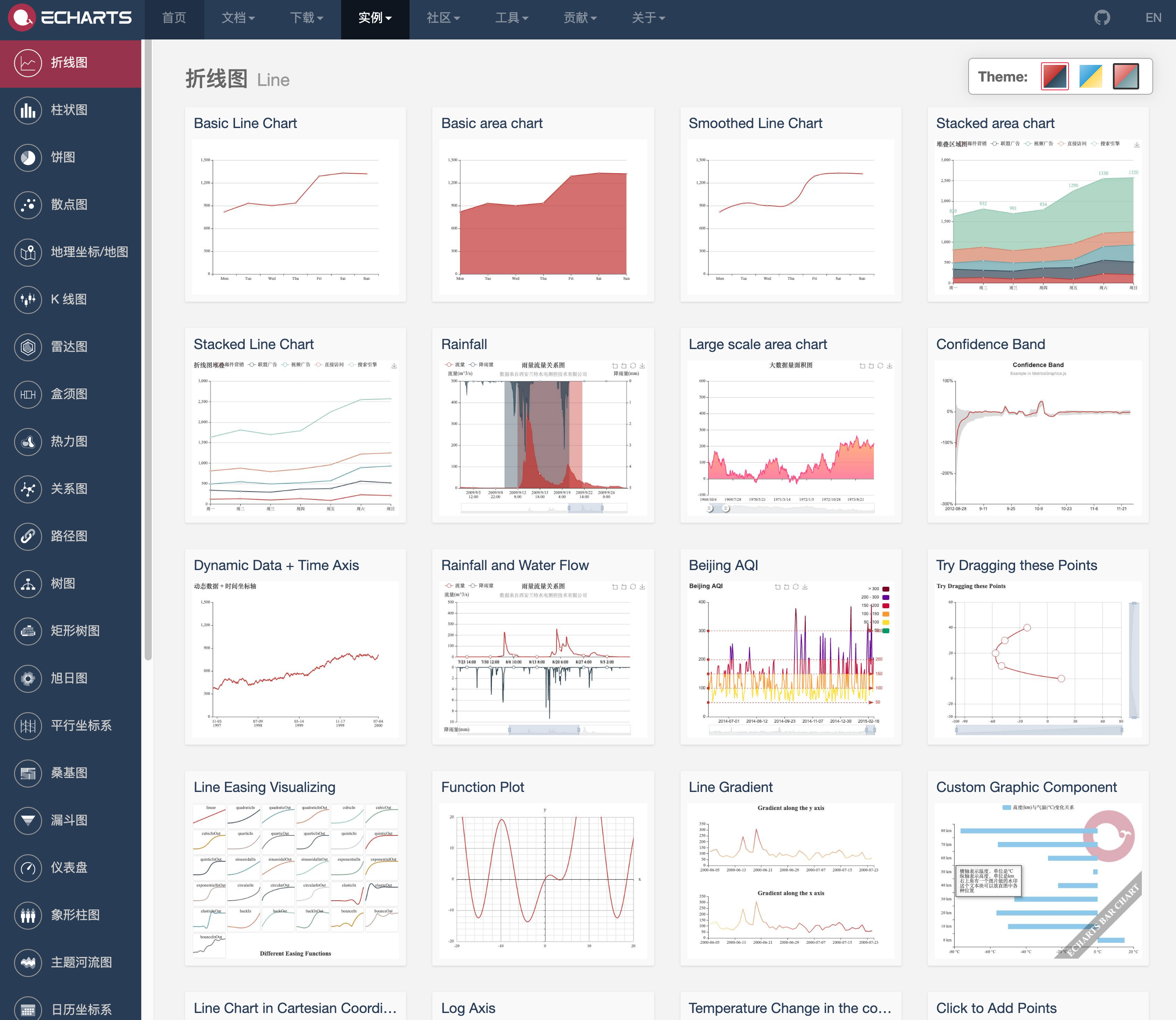The image size is (1176, 1020).
Task: Select the theme river (主题河流图) icon
Action: tap(28, 962)
